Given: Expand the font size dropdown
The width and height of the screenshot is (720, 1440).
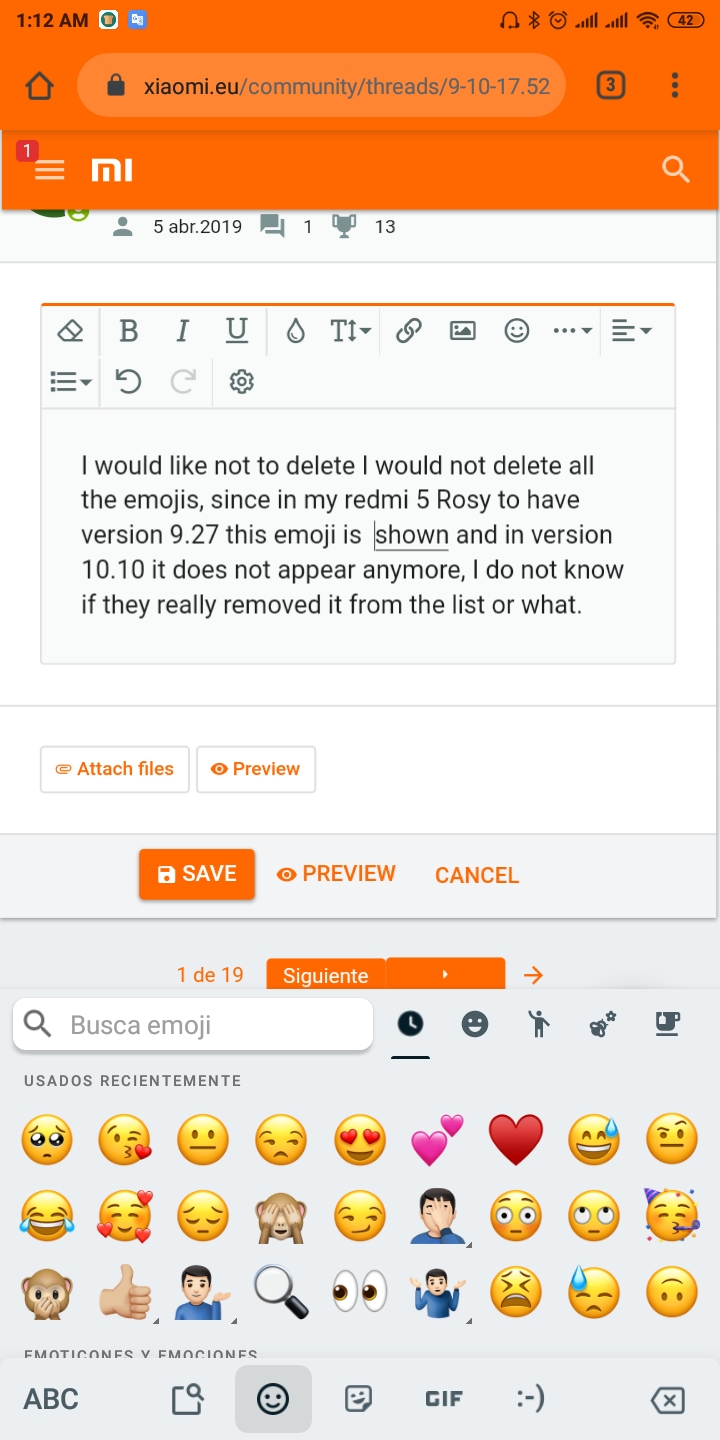Looking at the screenshot, I should pos(350,331).
